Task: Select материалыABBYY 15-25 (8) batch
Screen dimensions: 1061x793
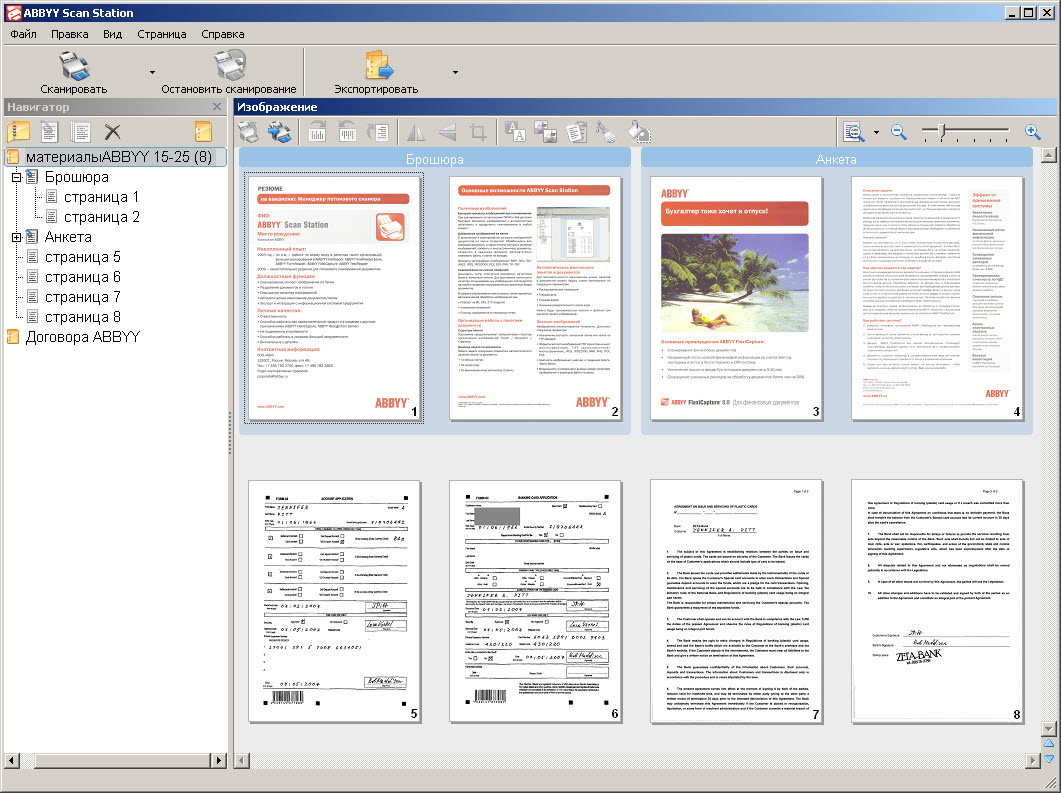Action: pos(118,157)
